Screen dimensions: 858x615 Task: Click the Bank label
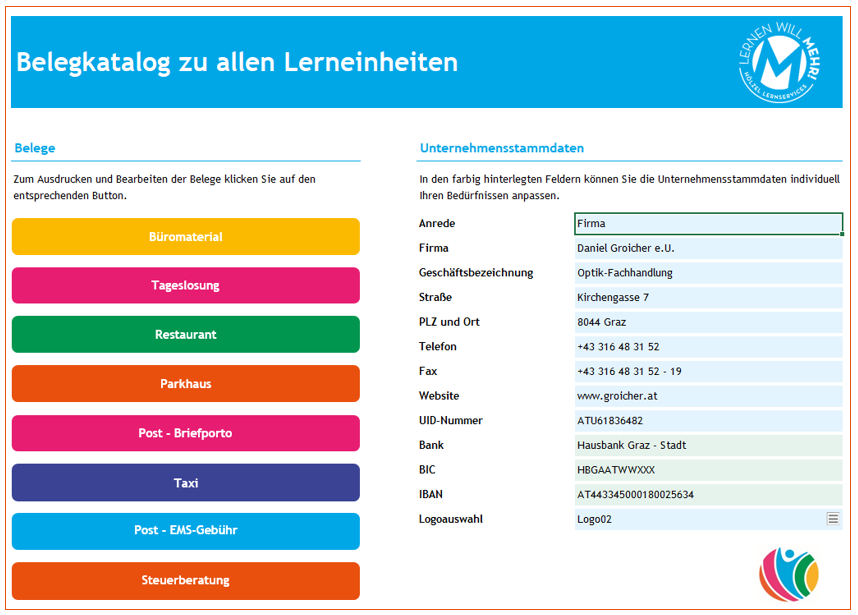431,445
